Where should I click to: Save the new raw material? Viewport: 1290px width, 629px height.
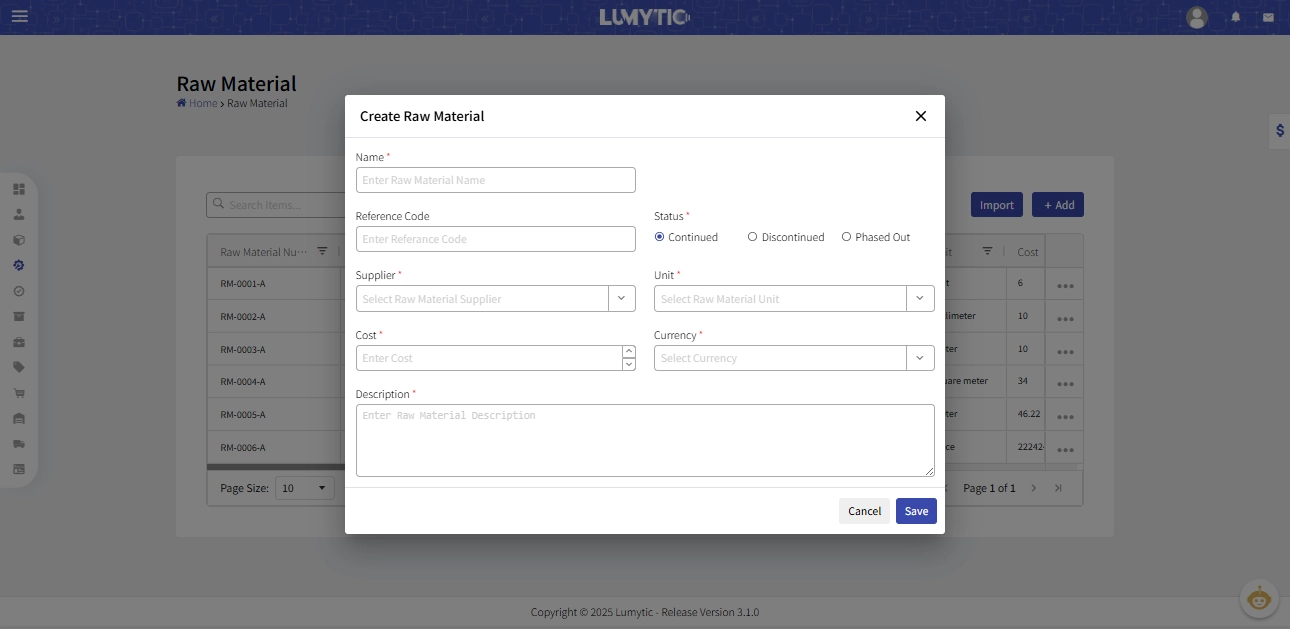point(916,511)
